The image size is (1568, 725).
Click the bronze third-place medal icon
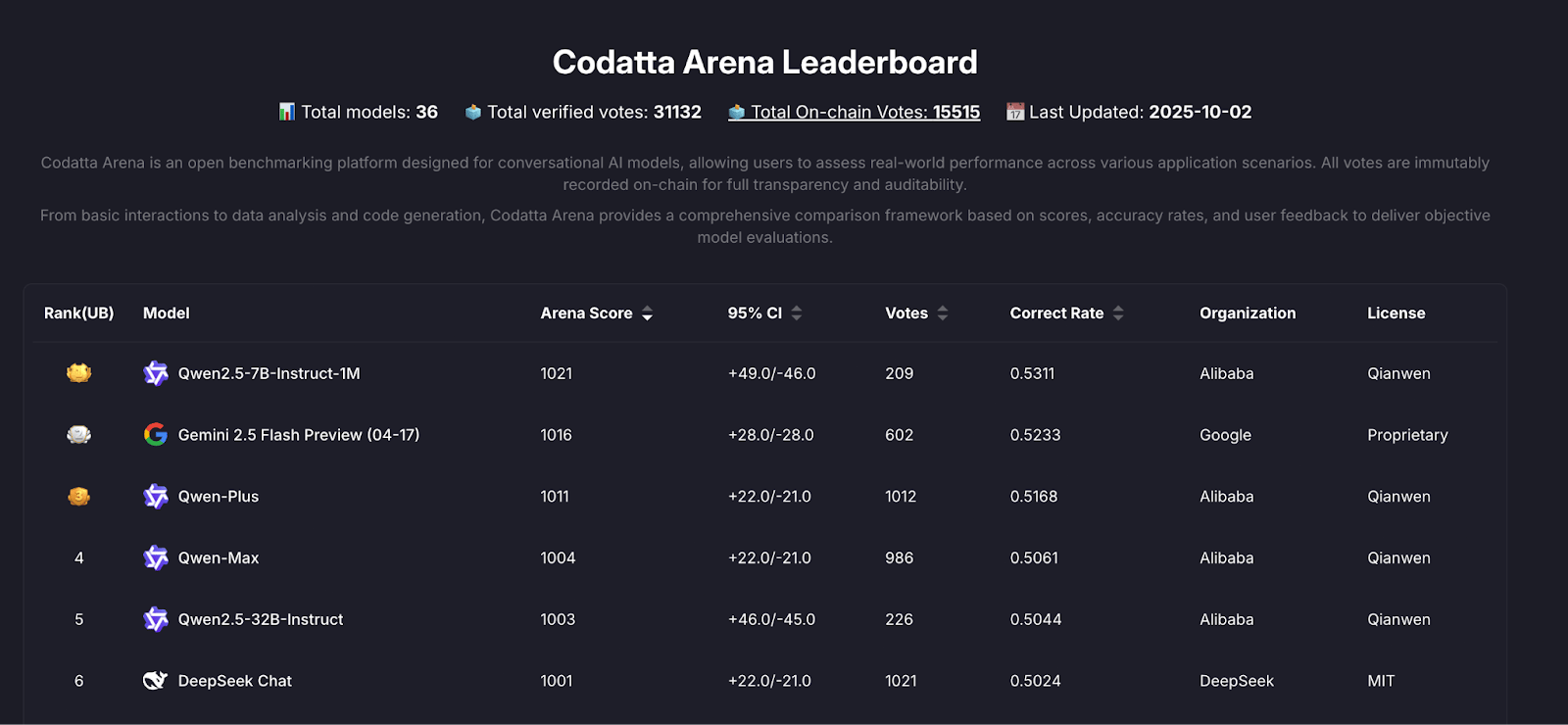(x=78, y=497)
